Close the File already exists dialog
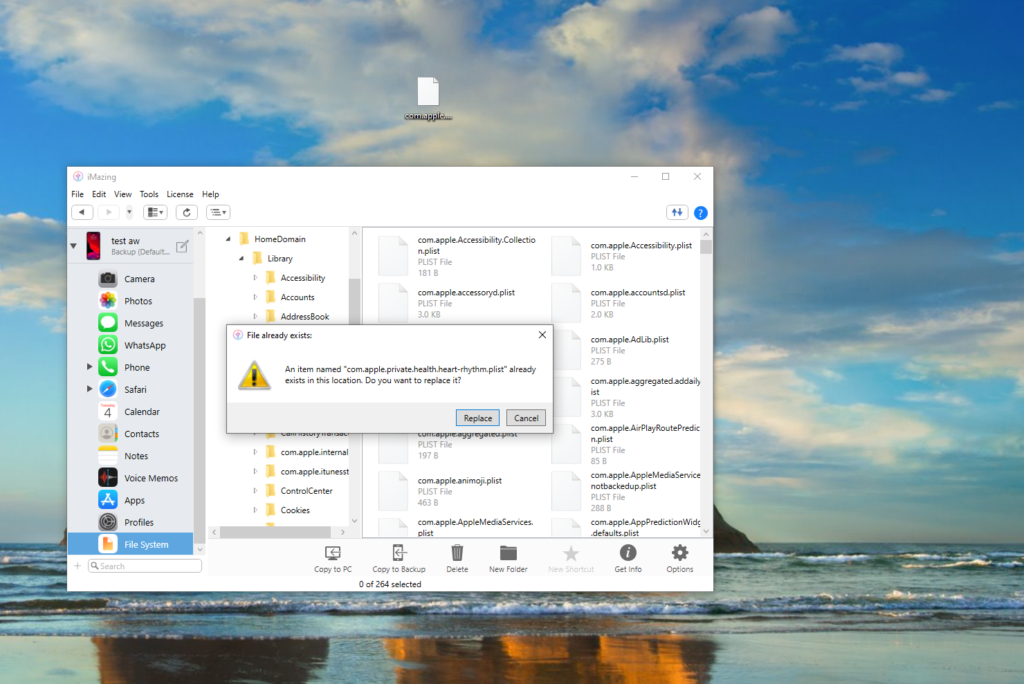 (542, 334)
